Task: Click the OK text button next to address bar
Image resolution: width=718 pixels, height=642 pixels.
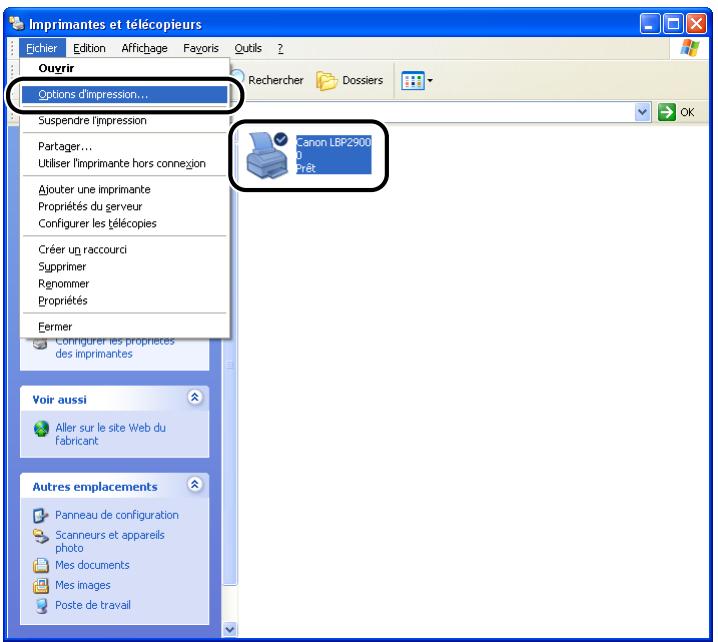Action: point(687,112)
